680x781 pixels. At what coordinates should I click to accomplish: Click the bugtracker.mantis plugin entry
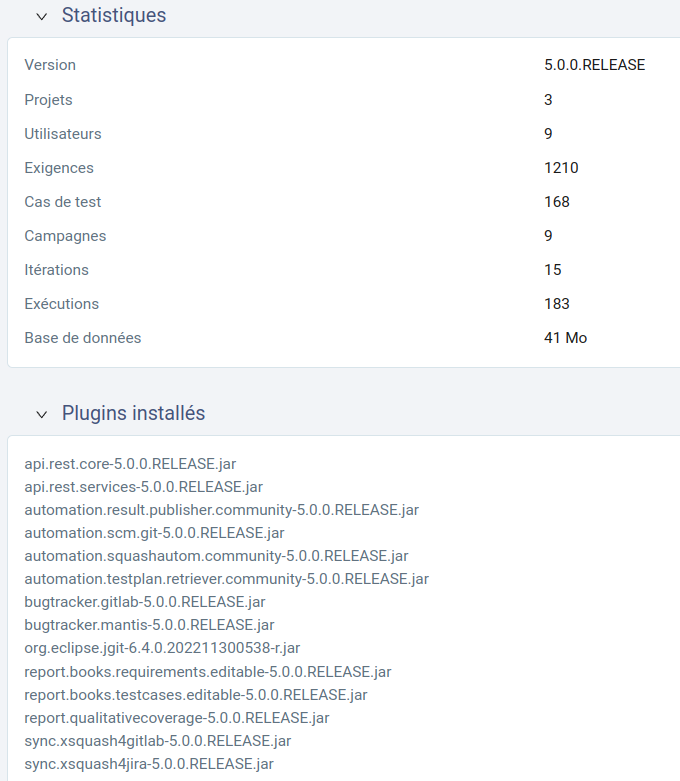(149, 625)
